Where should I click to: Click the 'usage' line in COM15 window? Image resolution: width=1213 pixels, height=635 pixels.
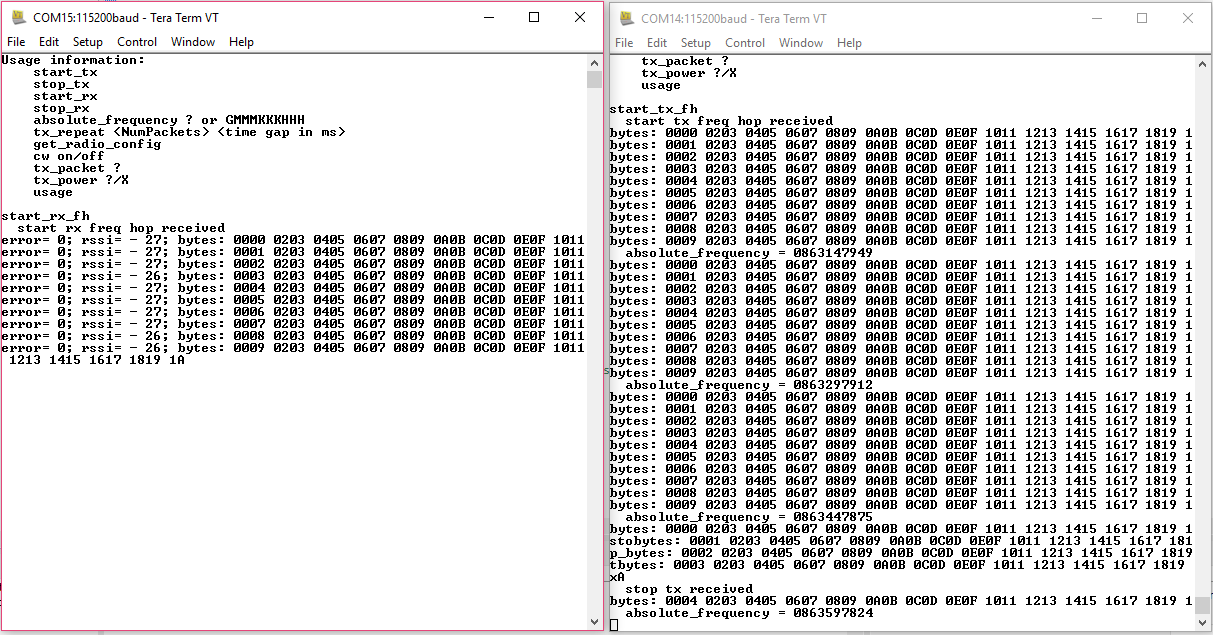pos(53,192)
